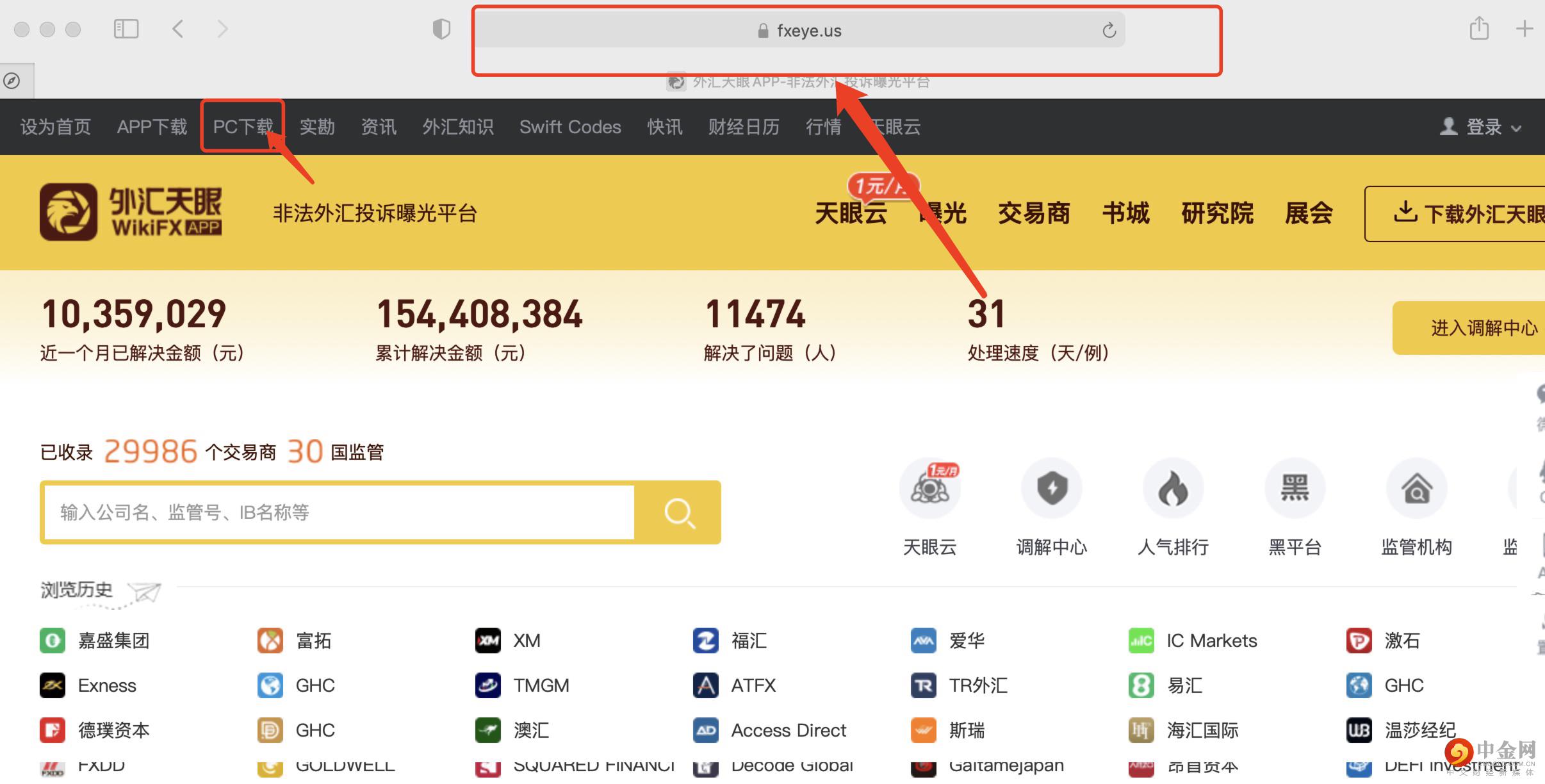The width and height of the screenshot is (1545, 784).
Task: Open the 监管机构 house icon
Action: tap(1416, 488)
